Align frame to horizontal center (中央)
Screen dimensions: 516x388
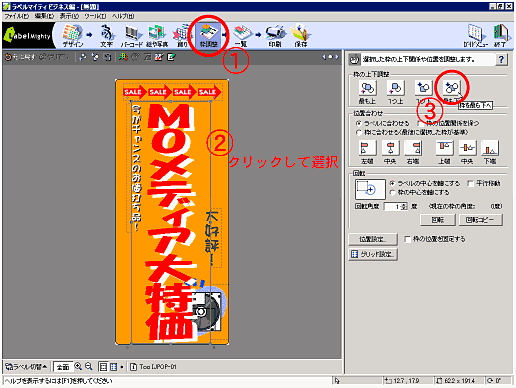pyautogui.click(x=390, y=148)
